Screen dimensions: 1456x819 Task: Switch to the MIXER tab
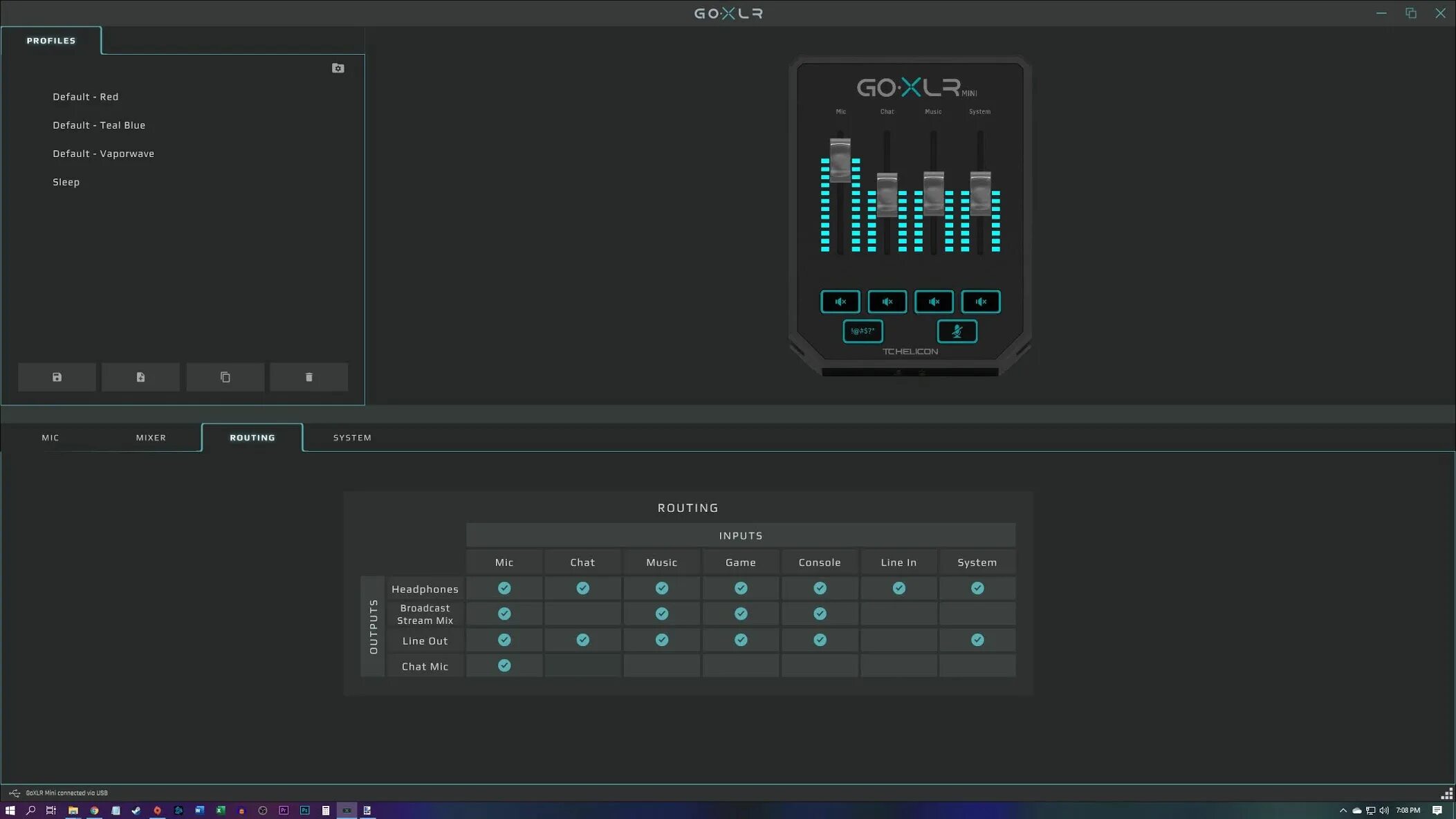[x=150, y=437]
